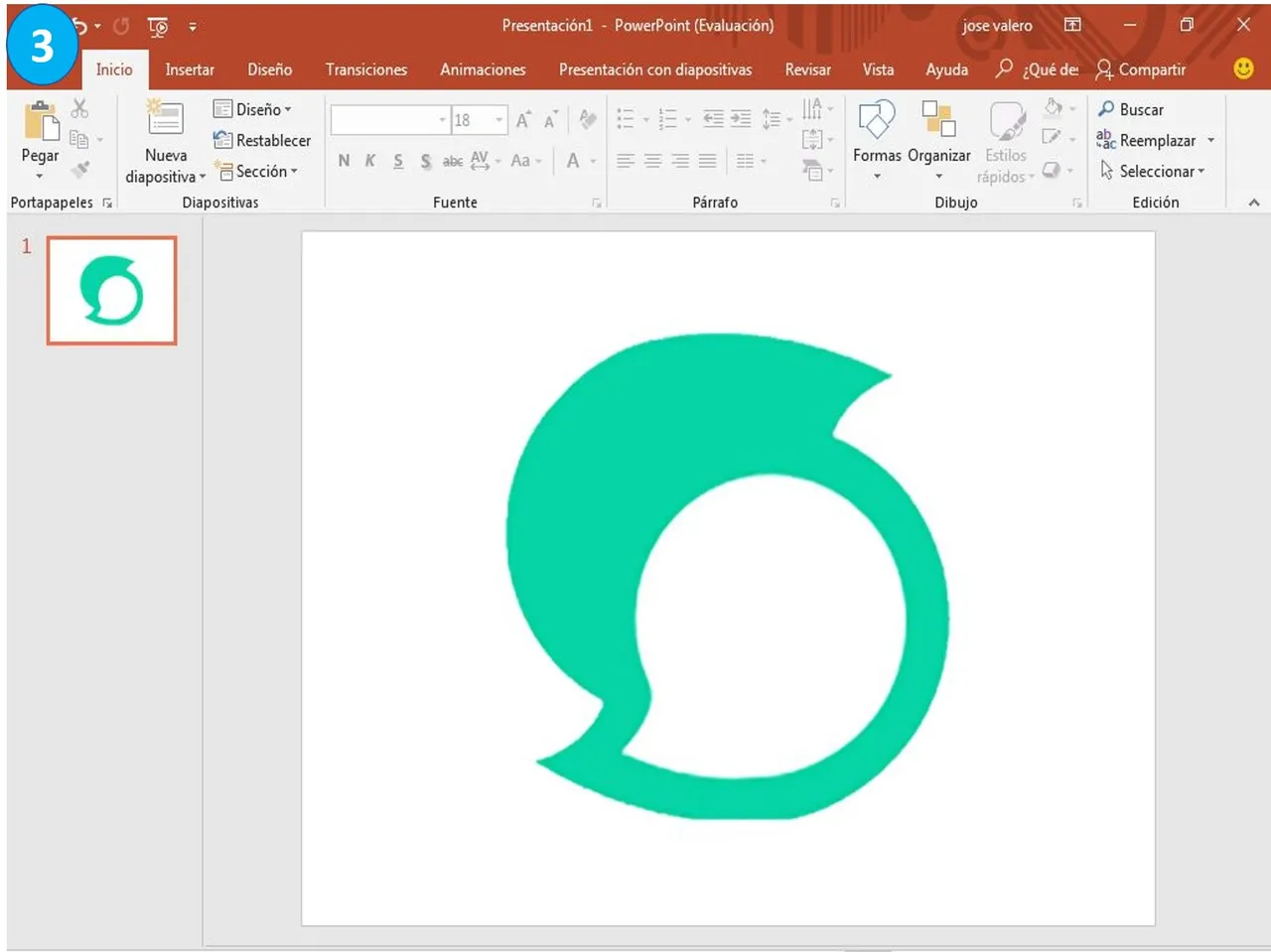This screenshot has width=1271, height=952.
Task: Open the font size 18 dropdown
Action: click(x=499, y=120)
